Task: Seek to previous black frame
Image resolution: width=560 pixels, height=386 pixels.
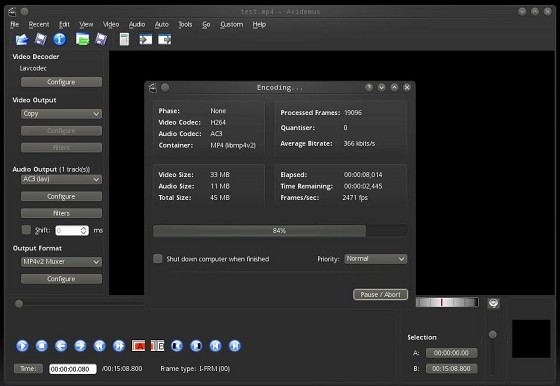Action: [x=177, y=346]
